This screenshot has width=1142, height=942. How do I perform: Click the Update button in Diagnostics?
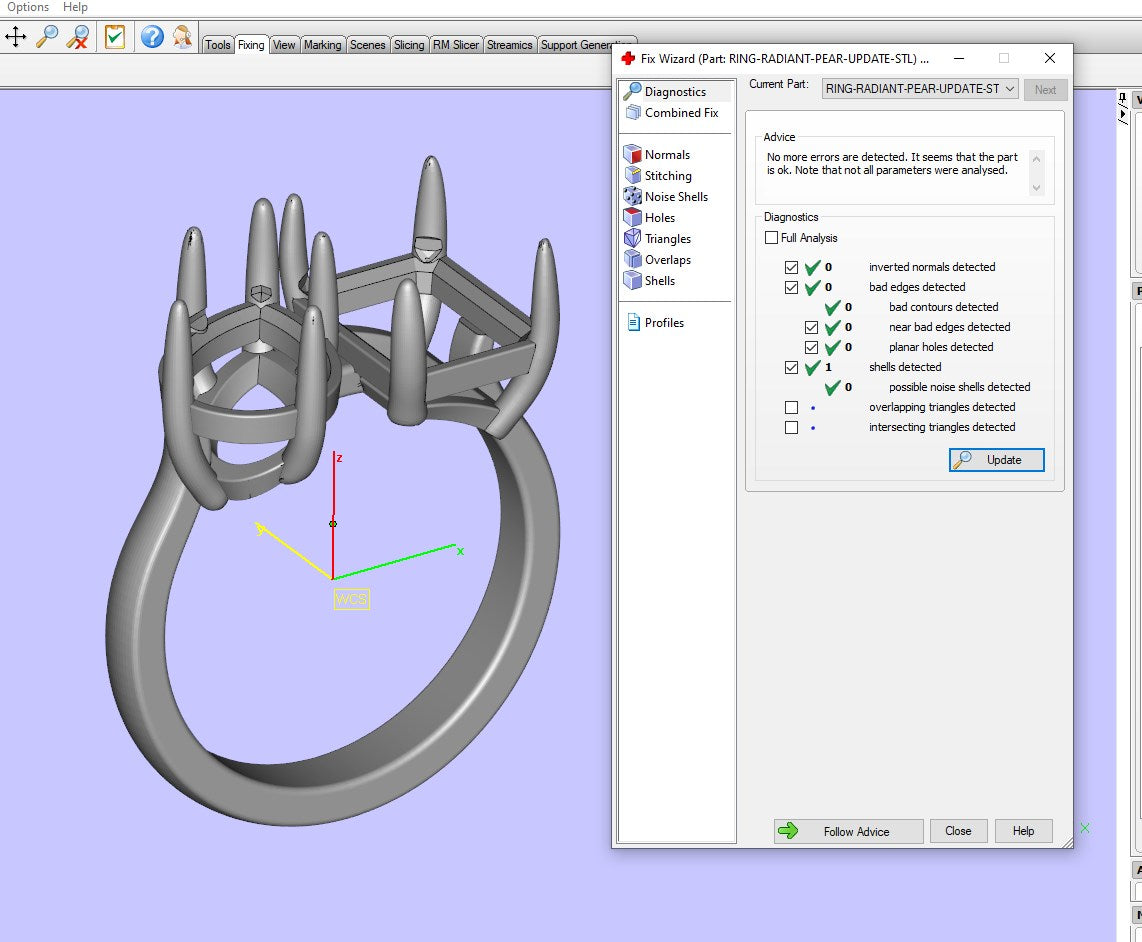click(x=996, y=460)
